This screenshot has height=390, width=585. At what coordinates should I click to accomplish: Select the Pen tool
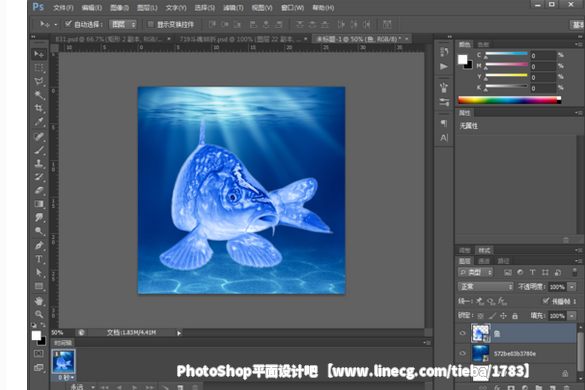pyautogui.click(x=39, y=246)
